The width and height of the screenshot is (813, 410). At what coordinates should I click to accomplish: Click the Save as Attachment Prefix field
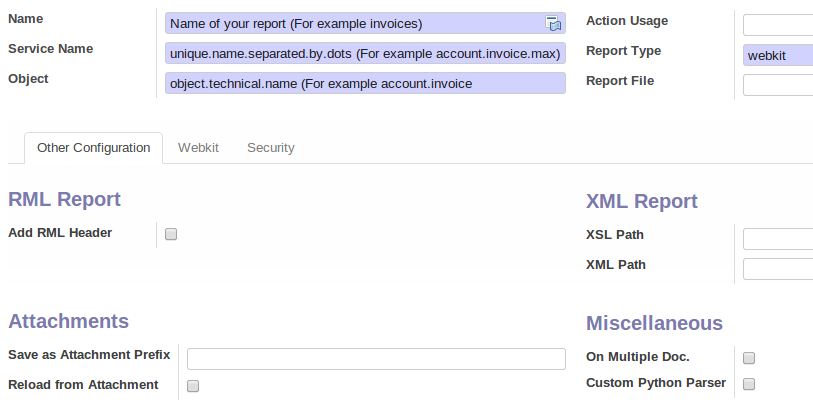click(376, 359)
